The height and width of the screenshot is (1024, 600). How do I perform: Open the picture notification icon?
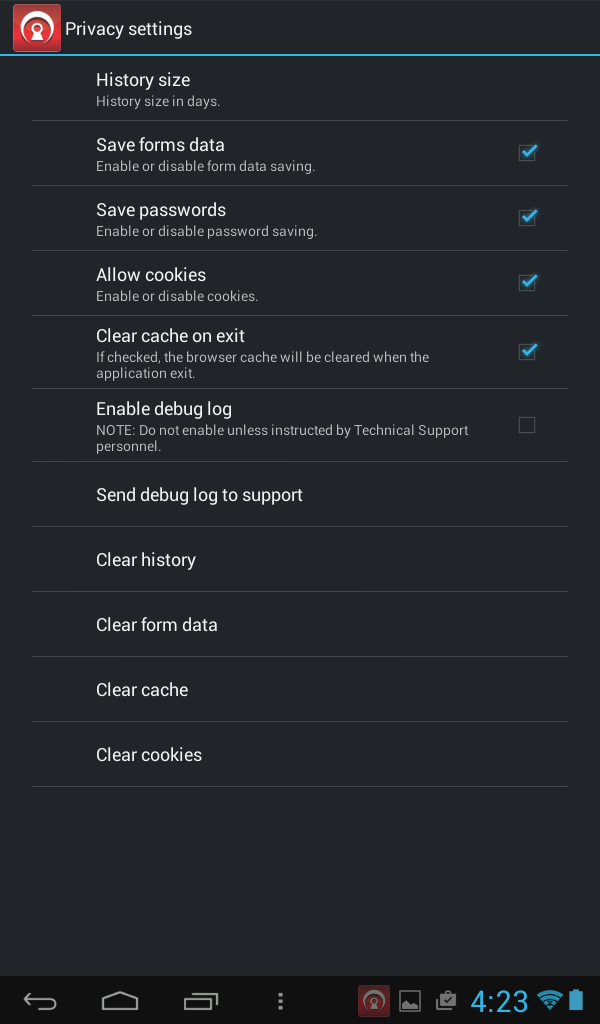[410, 1000]
